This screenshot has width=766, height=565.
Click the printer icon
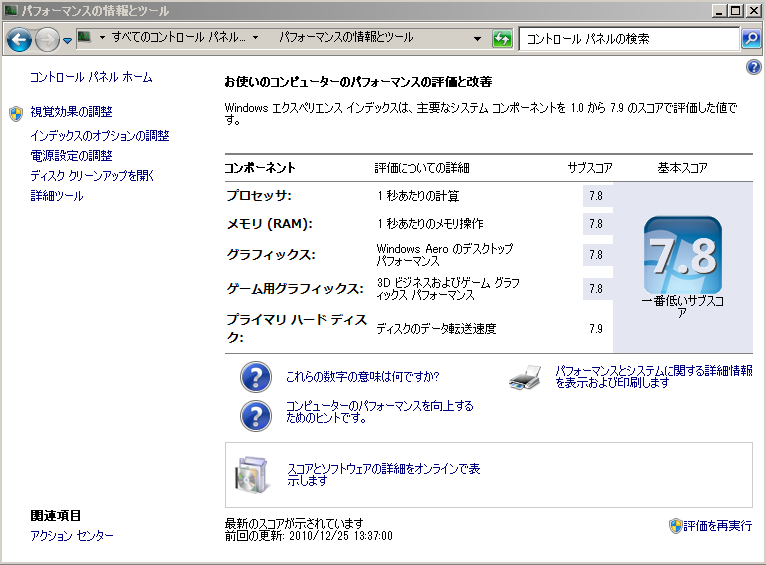click(x=525, y=377)
